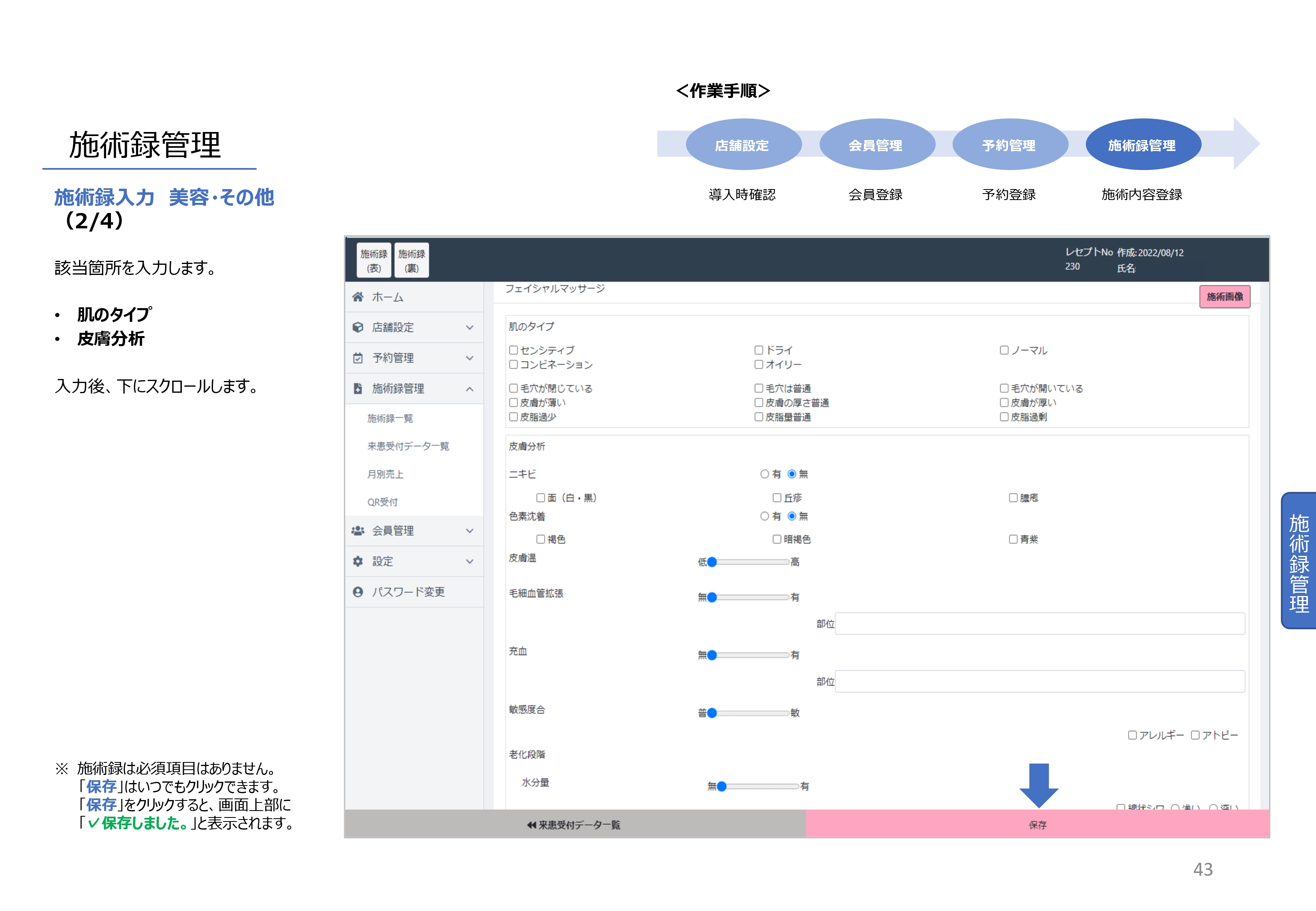Viewport: 1316px width, 911px height.
Task: Select 有 radio for ニキビ
Action: [764, 474]
